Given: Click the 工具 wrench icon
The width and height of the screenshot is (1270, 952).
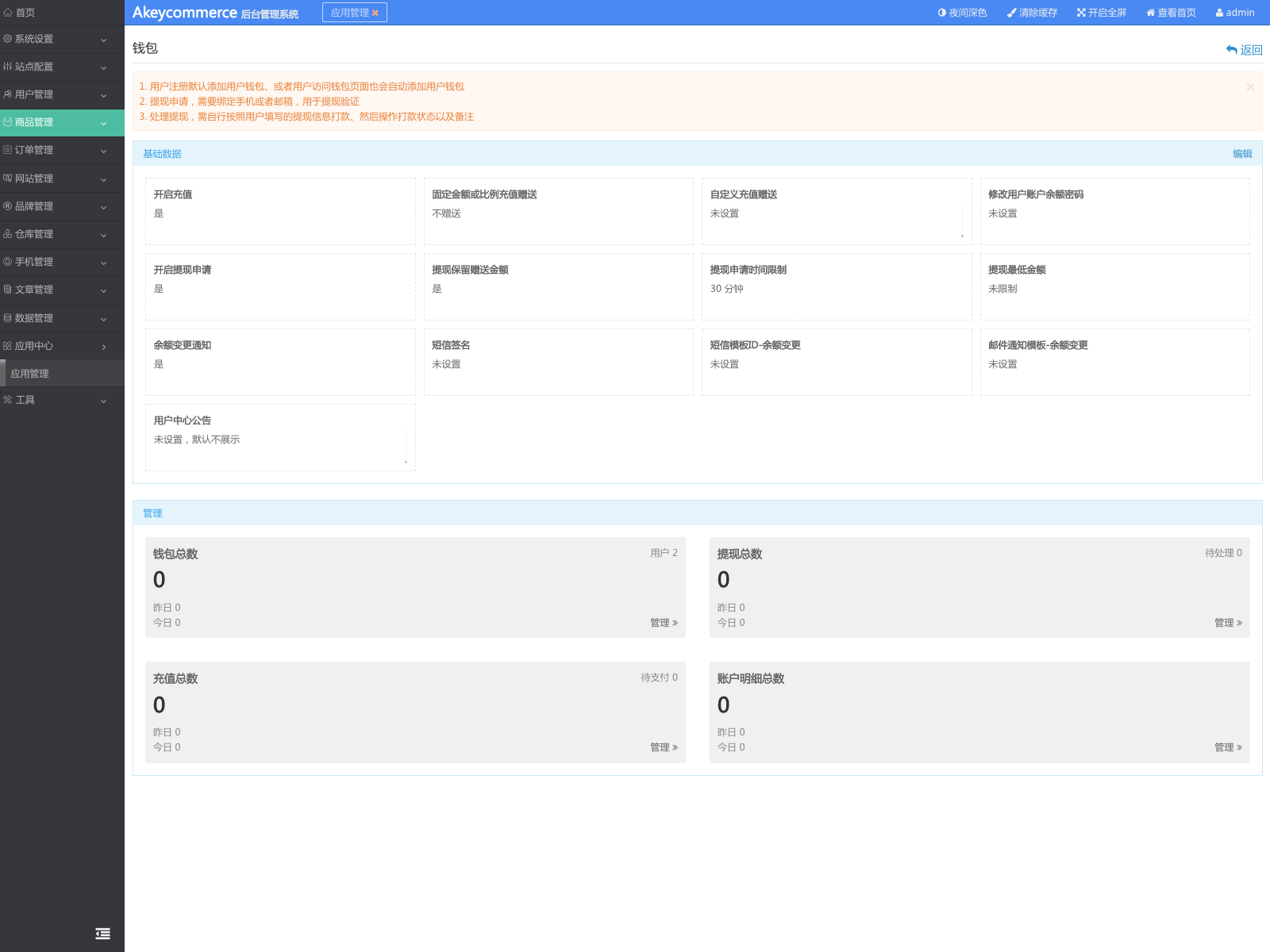Looking at the screenshot, I should [x=8, y=400].
